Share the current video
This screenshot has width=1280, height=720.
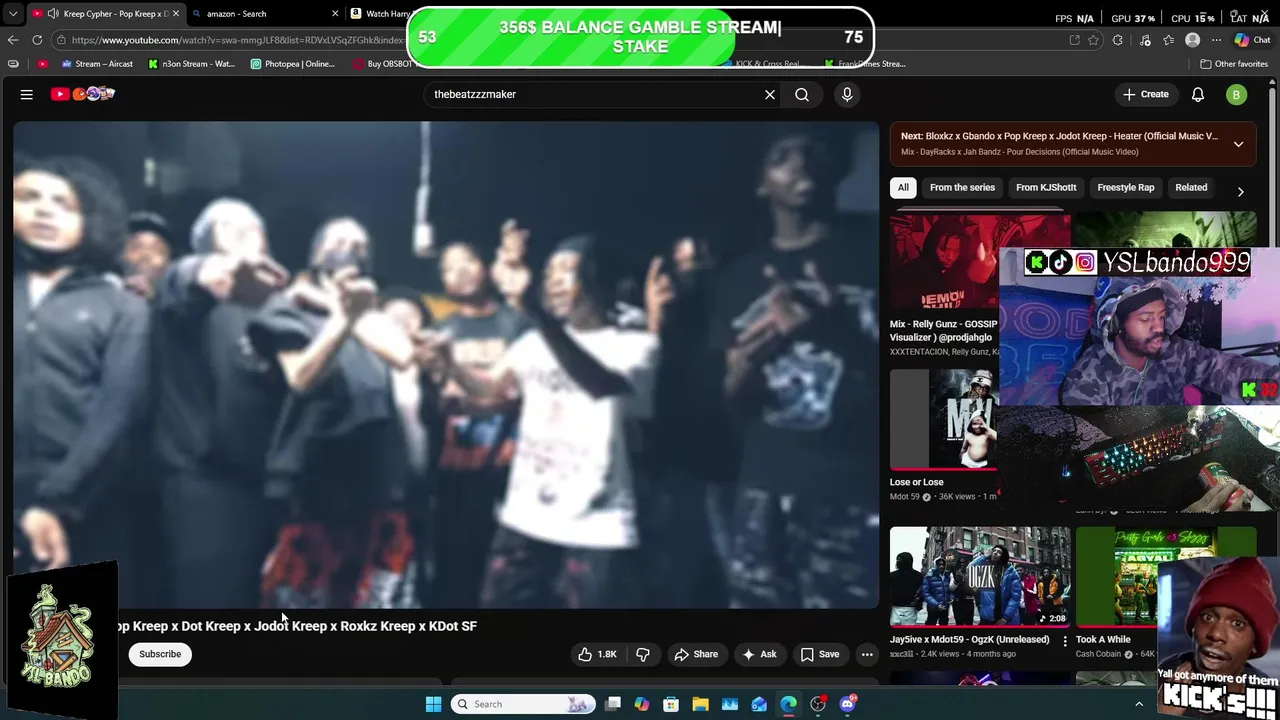pyautogui.click(x=696, y=654)
